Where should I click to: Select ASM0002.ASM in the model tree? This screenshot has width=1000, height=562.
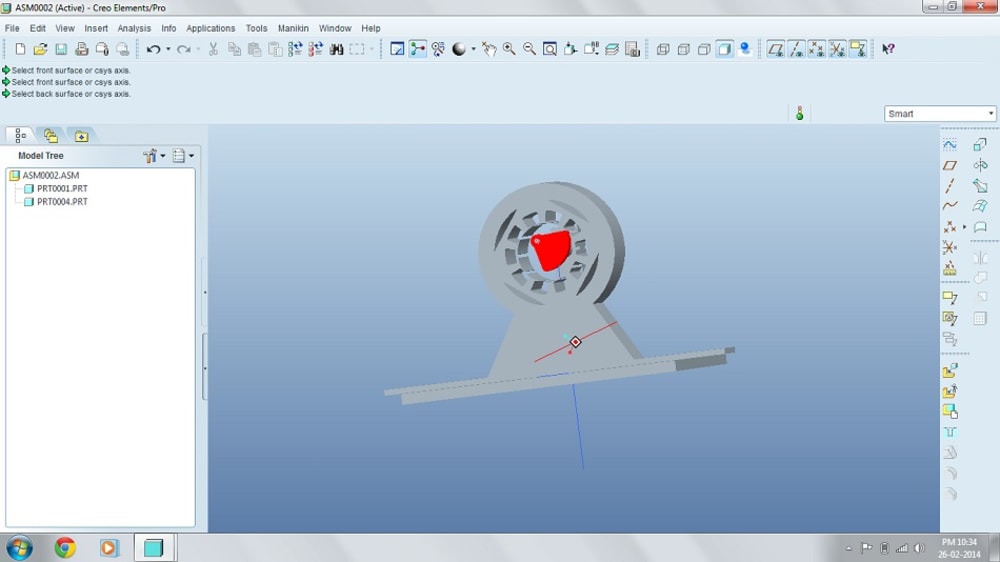click(50, 175)
